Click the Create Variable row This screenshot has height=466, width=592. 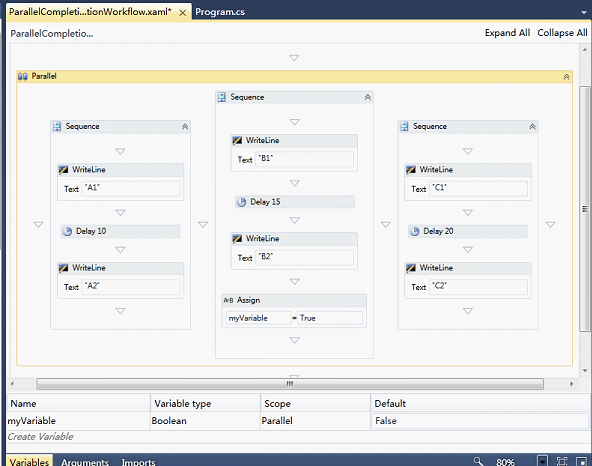(x=298, y=437)
